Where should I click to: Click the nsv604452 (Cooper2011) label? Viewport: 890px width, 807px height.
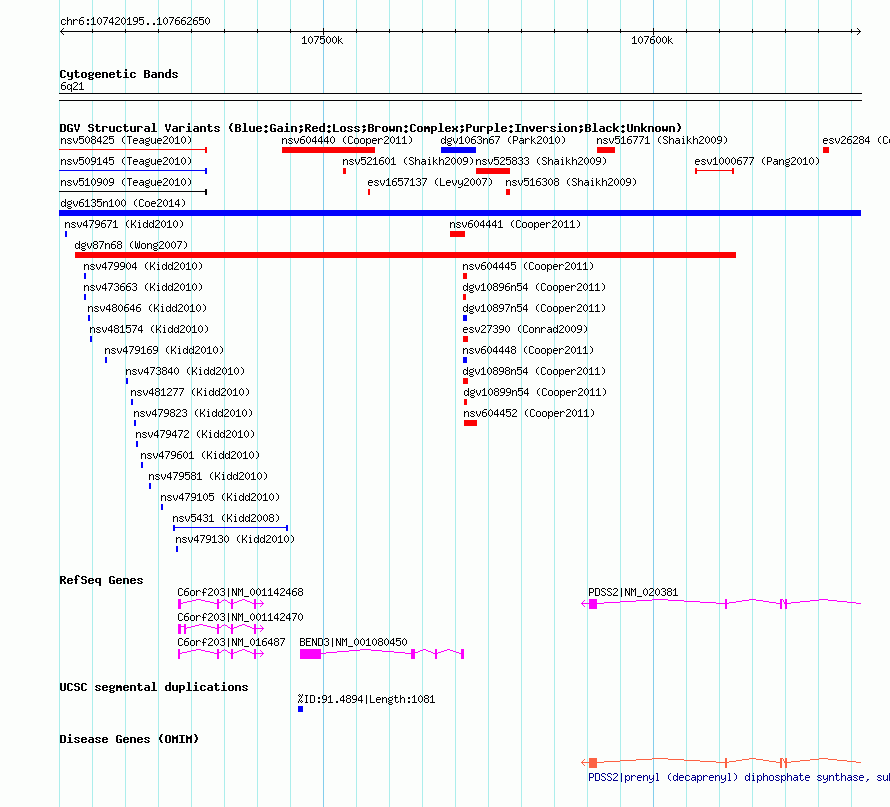tap(529, 413)
